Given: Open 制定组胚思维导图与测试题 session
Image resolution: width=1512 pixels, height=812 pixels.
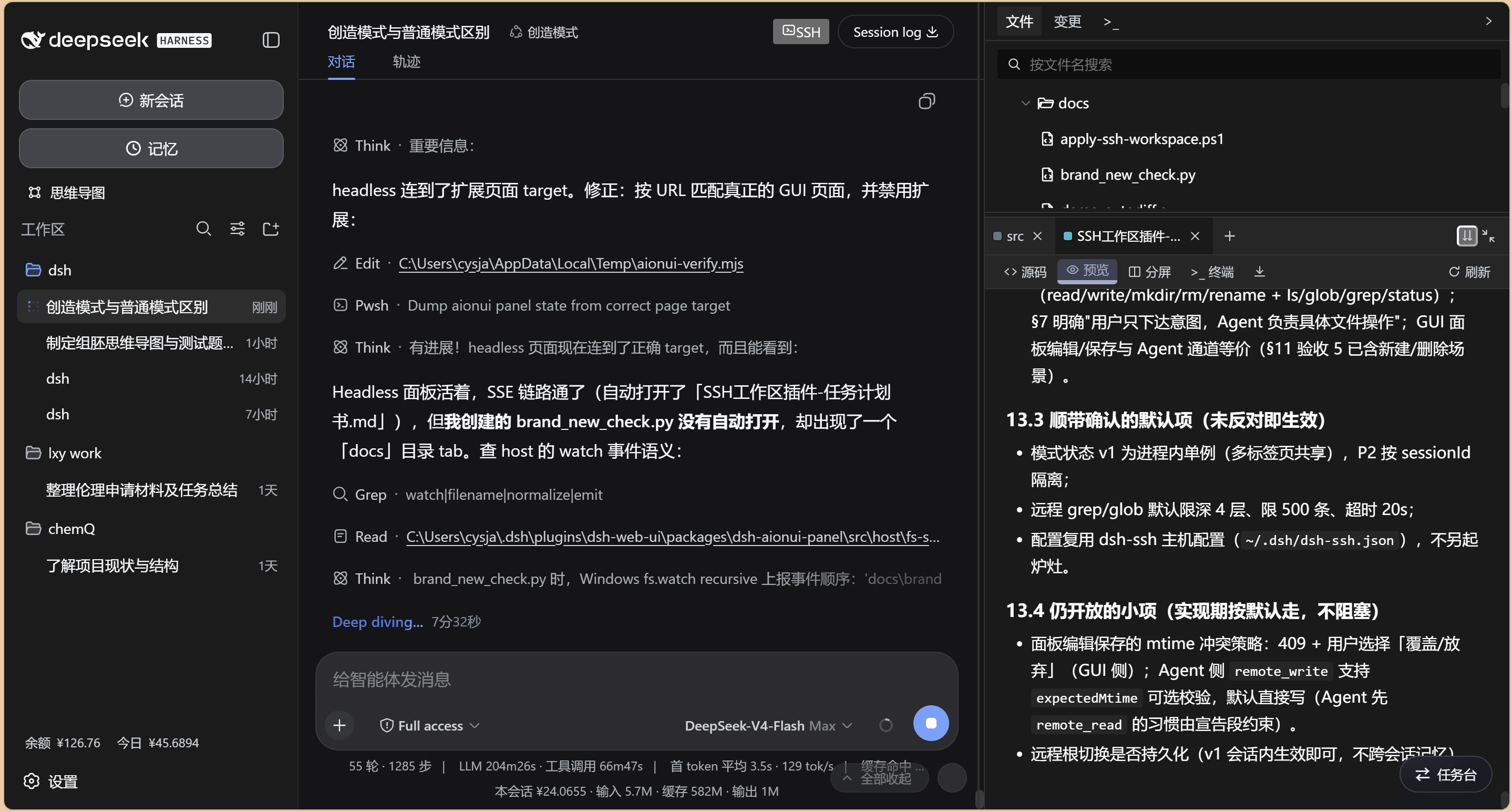Looking at the screenshot, I should point(151,343).
